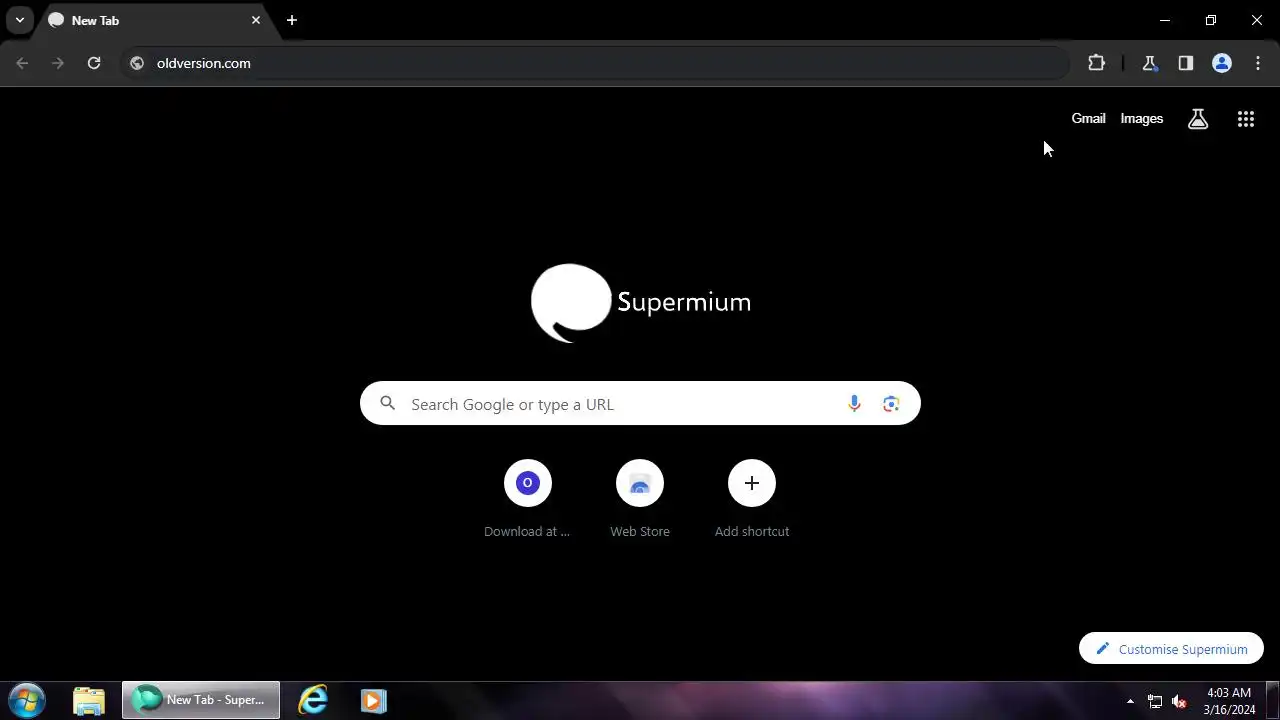1280x720 pixels.
Task: Go forward with the forward arrow
Action: point(58,63)
